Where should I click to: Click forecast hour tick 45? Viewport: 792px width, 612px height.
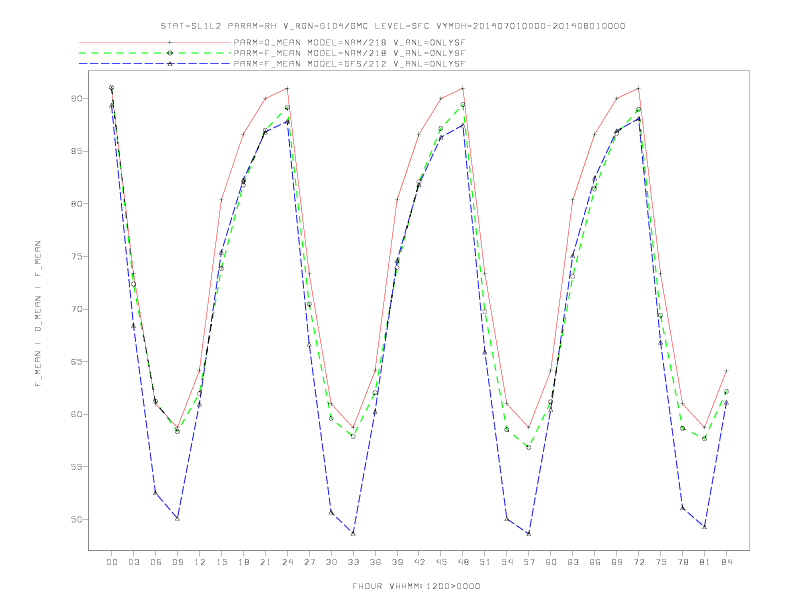coord(441,562)
